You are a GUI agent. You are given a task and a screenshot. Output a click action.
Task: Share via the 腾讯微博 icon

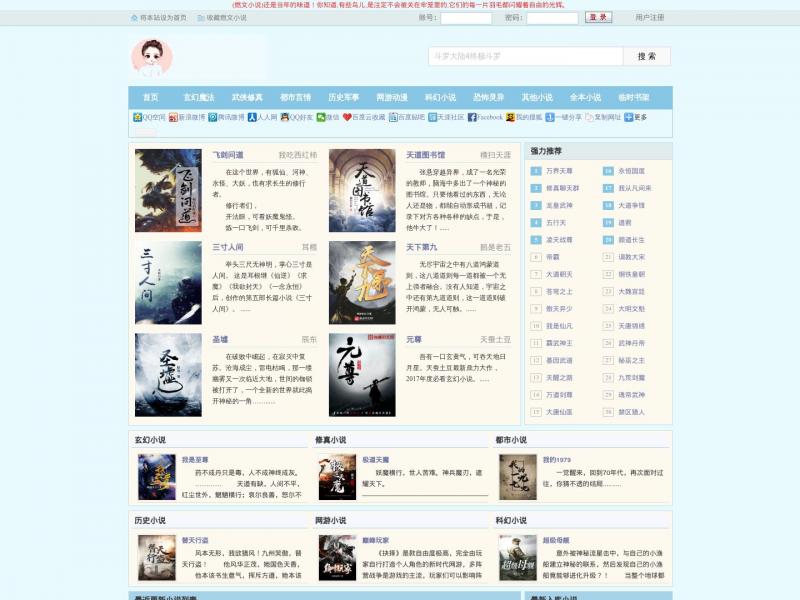tap(213, 117)
